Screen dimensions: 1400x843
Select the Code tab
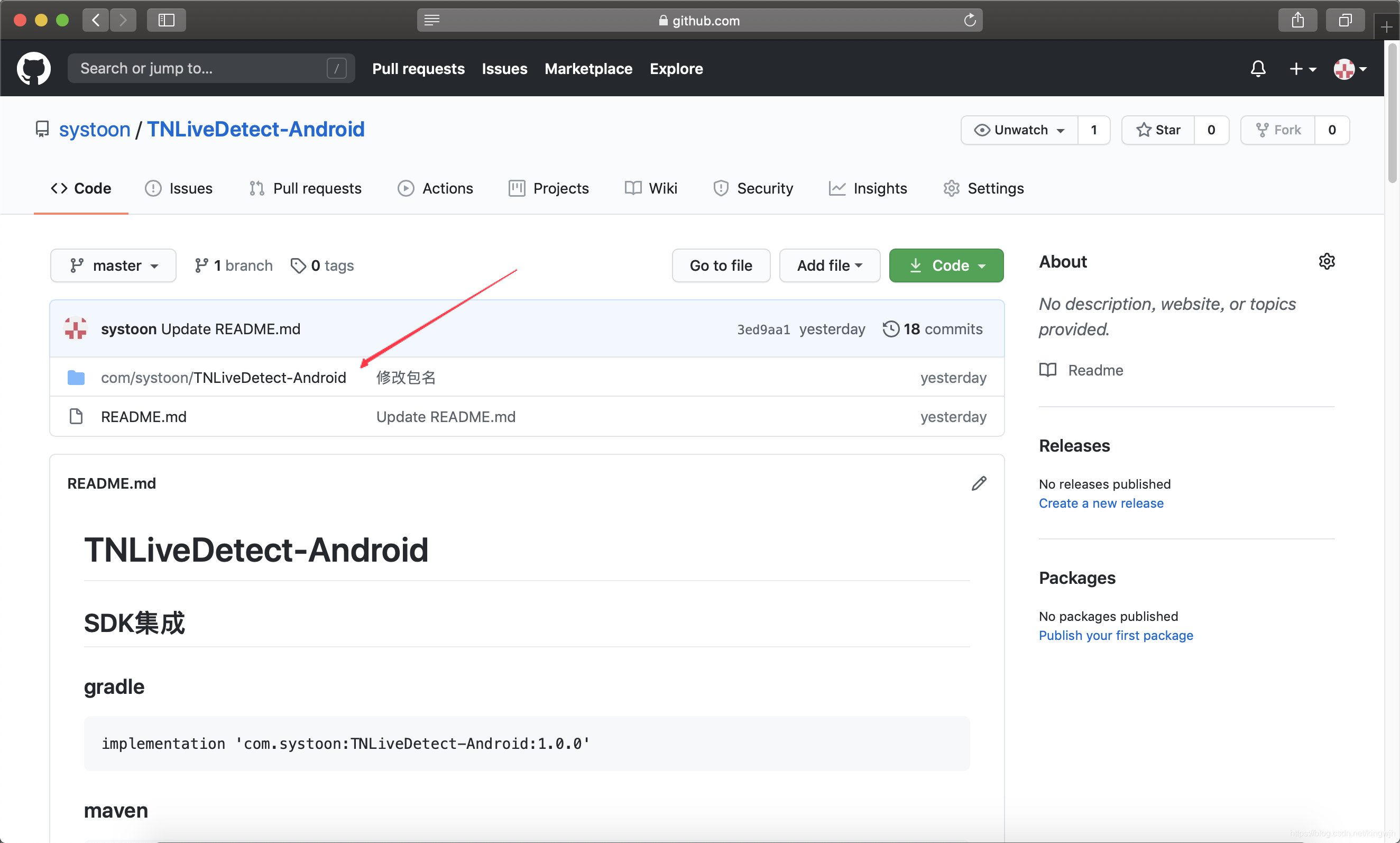81,188
